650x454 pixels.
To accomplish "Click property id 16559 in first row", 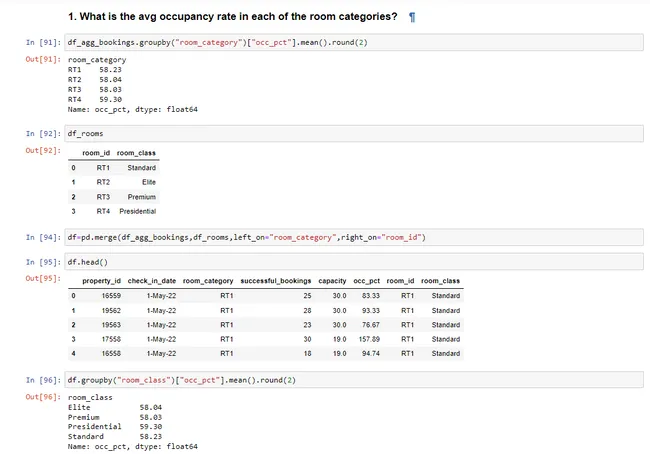I will (109, 296).
